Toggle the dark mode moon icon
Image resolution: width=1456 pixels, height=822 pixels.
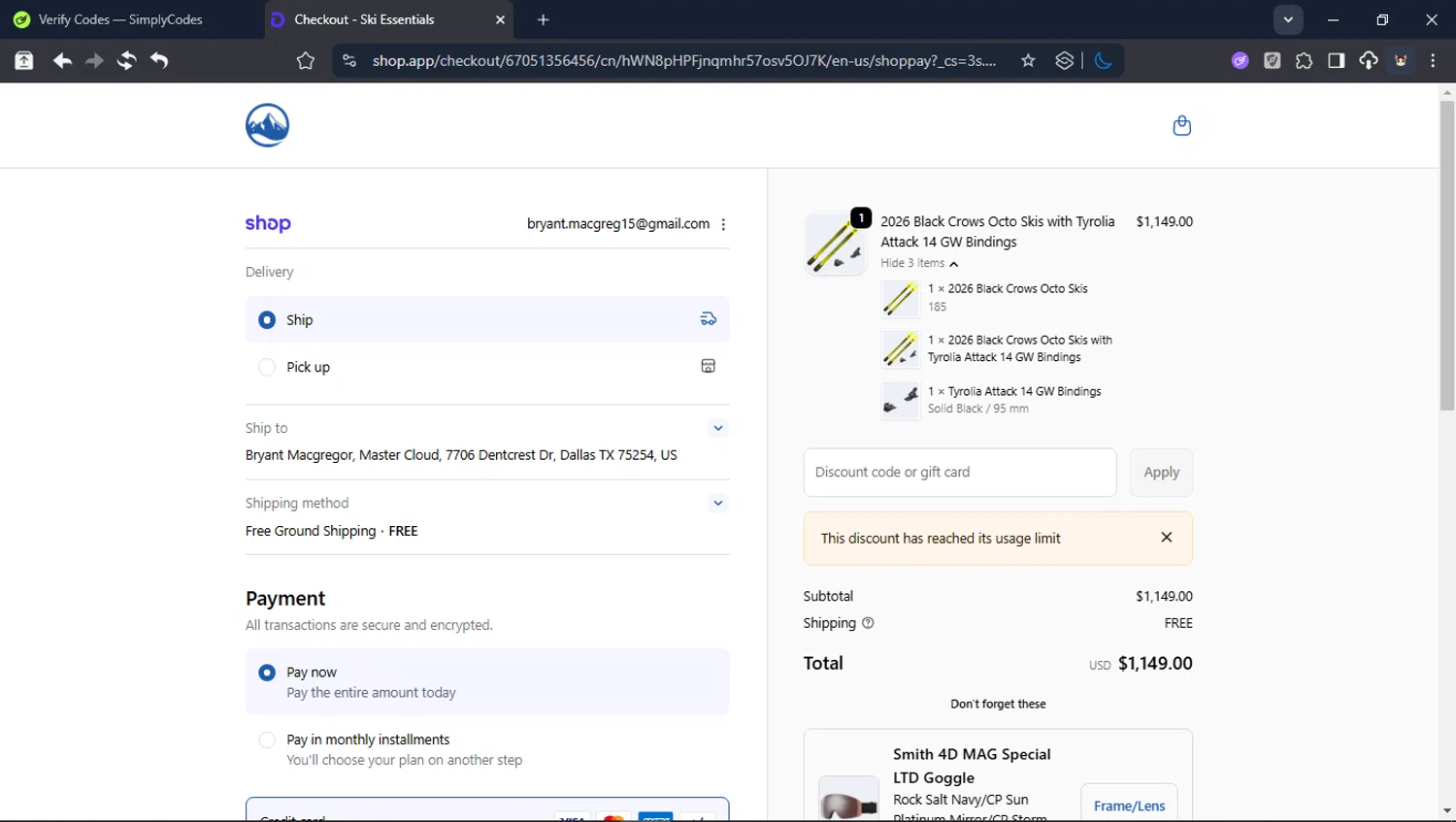tap(1103, 61)
